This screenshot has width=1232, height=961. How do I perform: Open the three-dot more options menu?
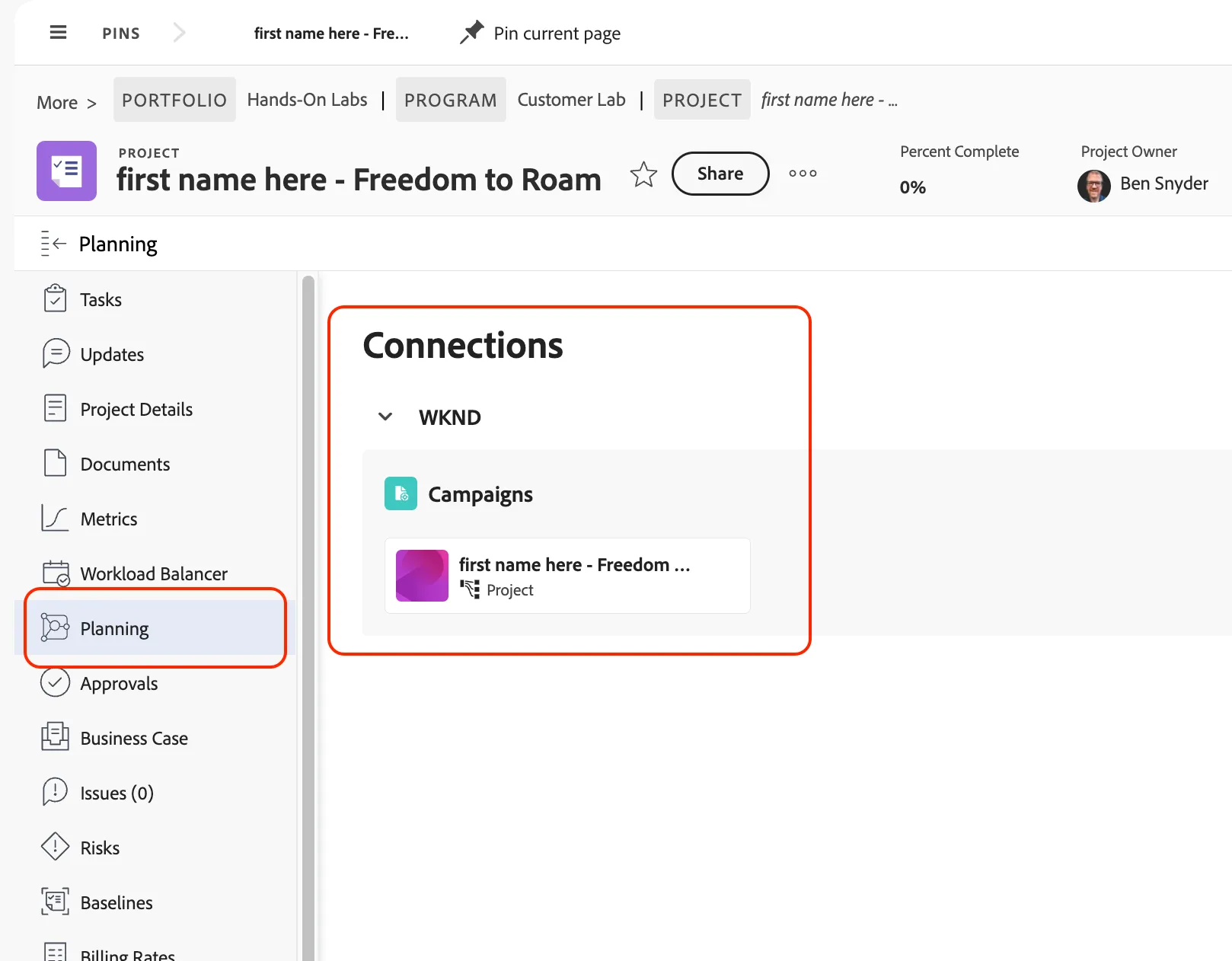click(803, 174)
